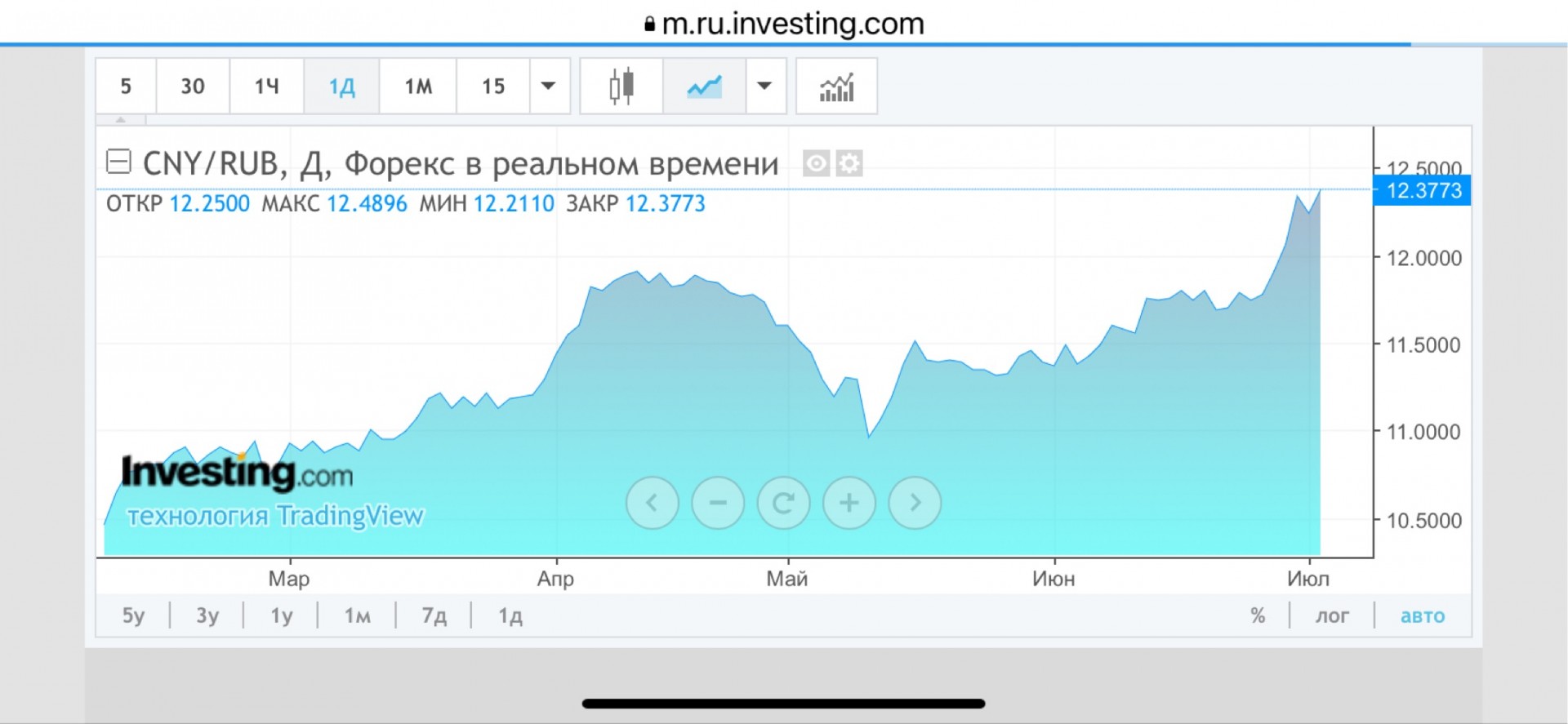
Task: Reset the chart with the refresh button
Action: pyautogui.click(x=783, y=503)
